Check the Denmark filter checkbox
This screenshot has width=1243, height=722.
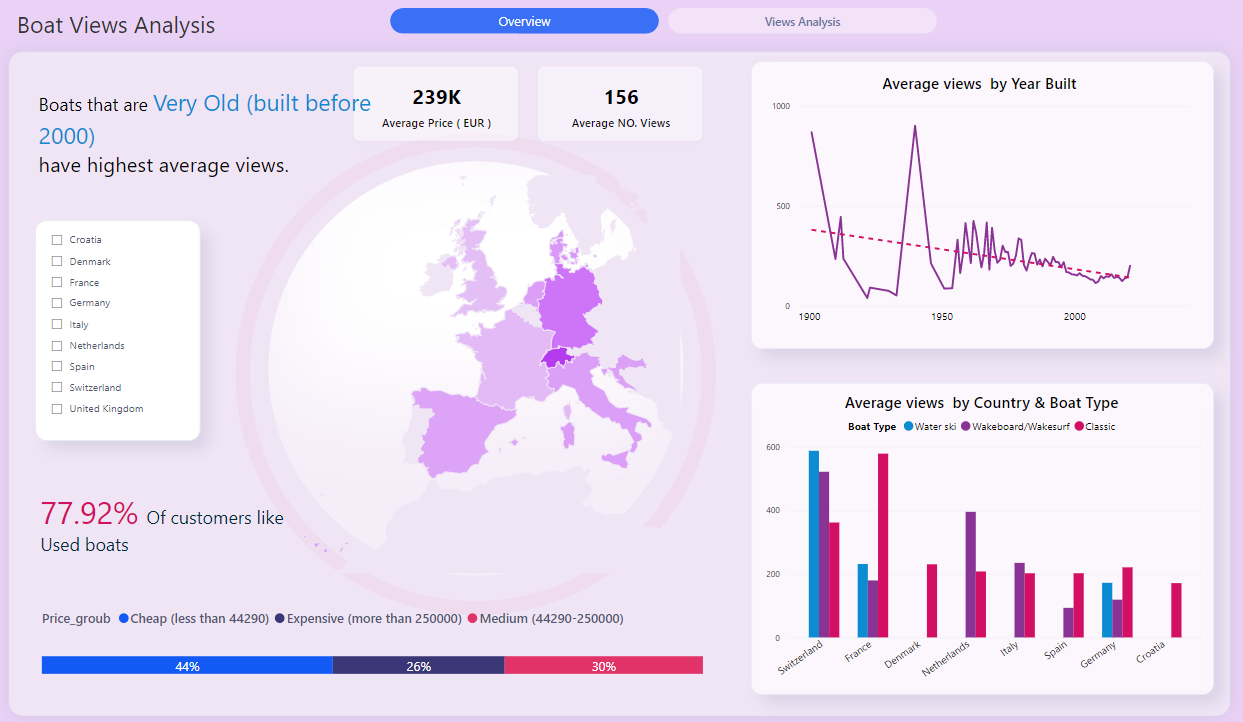click(56, 261)
